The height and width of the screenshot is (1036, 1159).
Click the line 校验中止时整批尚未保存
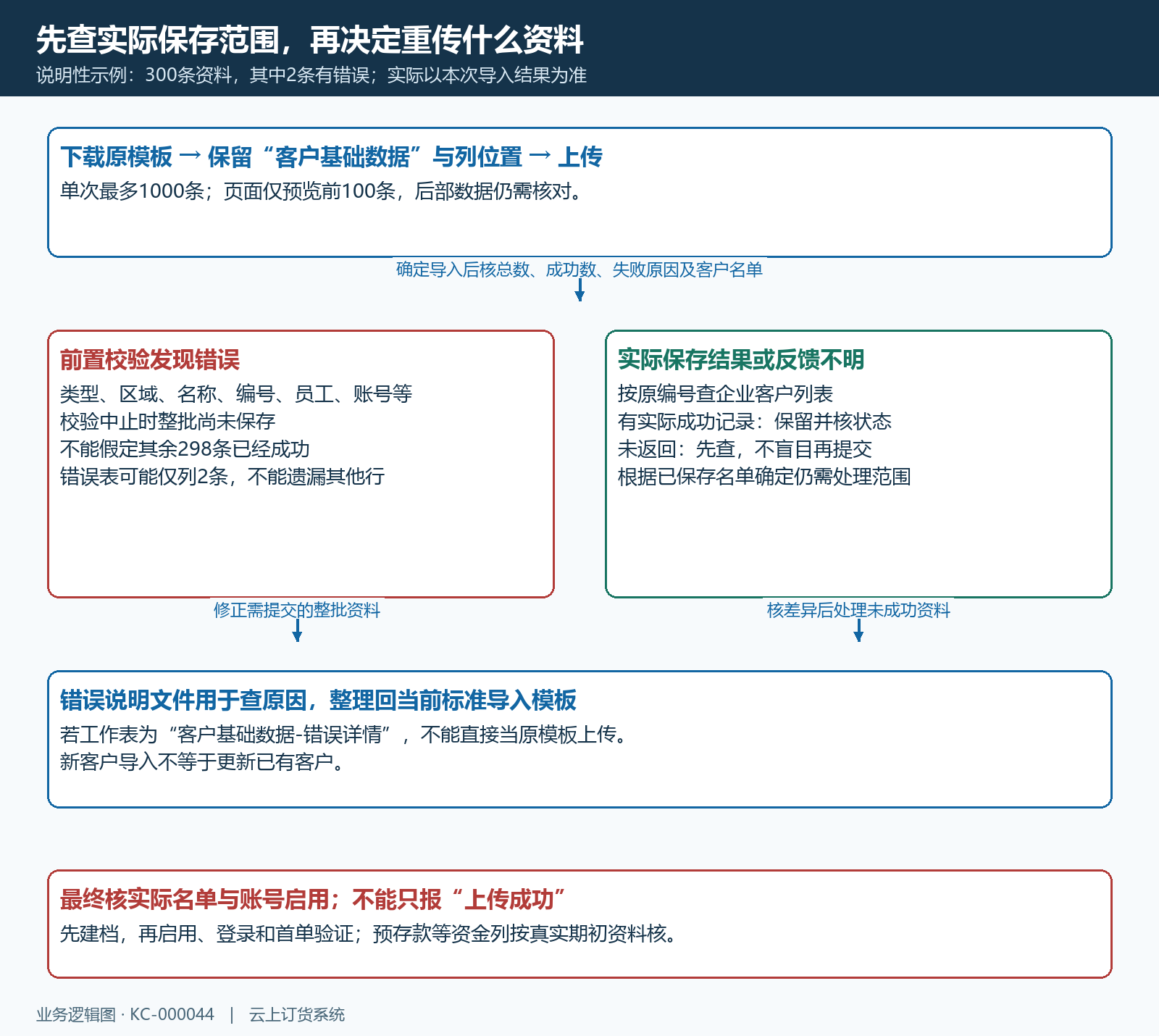[168, 422]
